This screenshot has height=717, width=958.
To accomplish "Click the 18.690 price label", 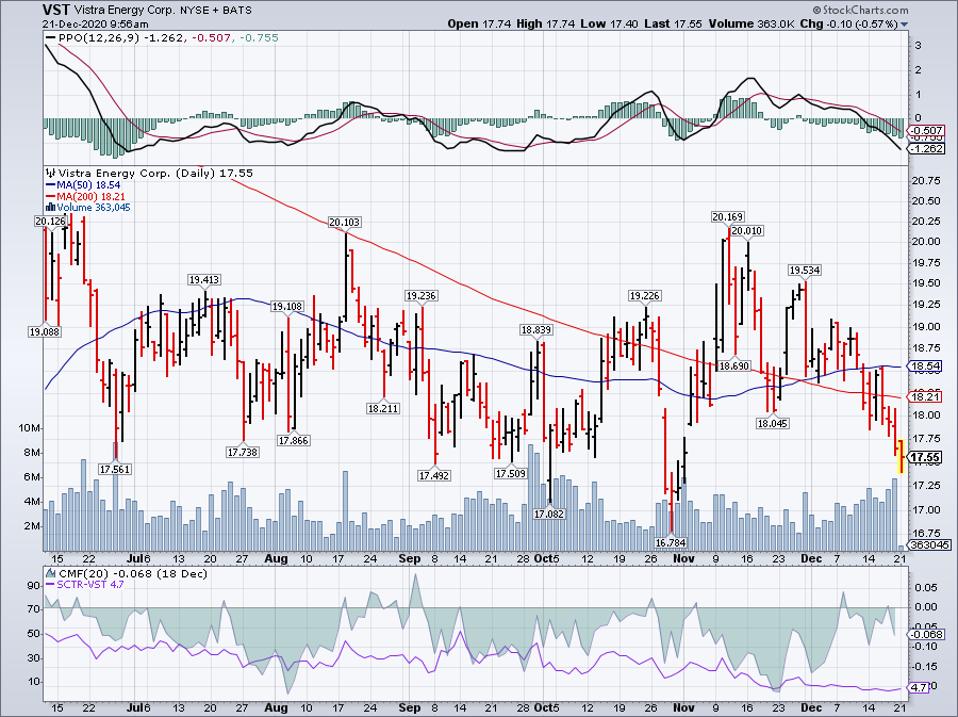I will click(x=733, y=366).
